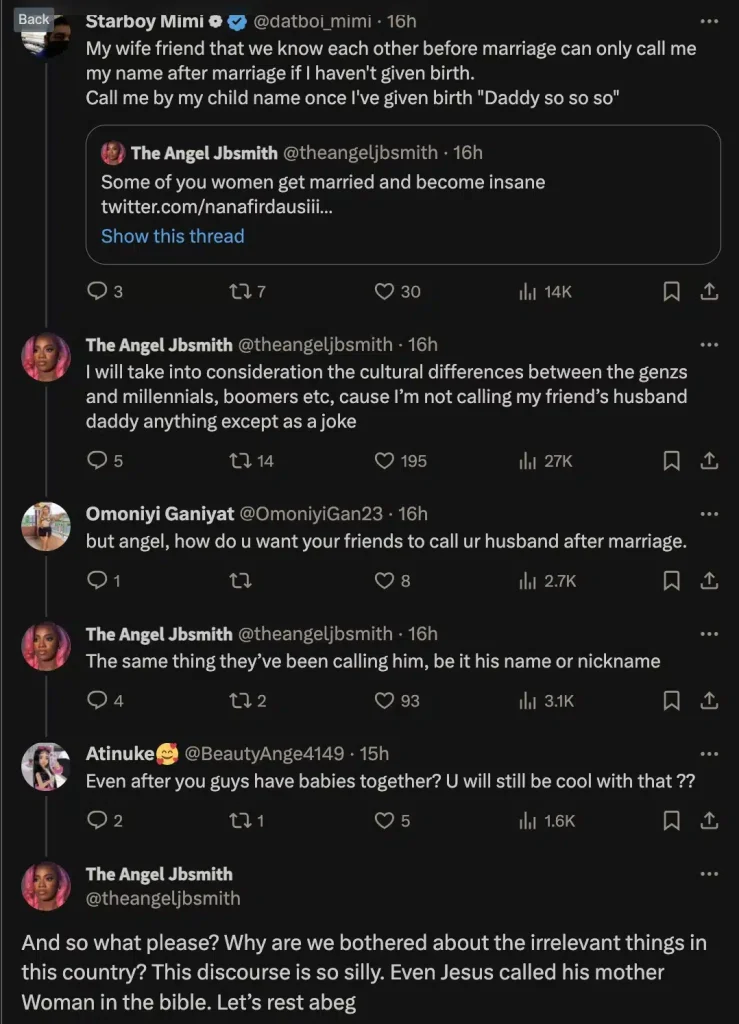Like Atinuke's tweet about having babies
Image resolution: width=739 pixels, height=1024 pixels.
pyautogui.click(x=383, y=820)
